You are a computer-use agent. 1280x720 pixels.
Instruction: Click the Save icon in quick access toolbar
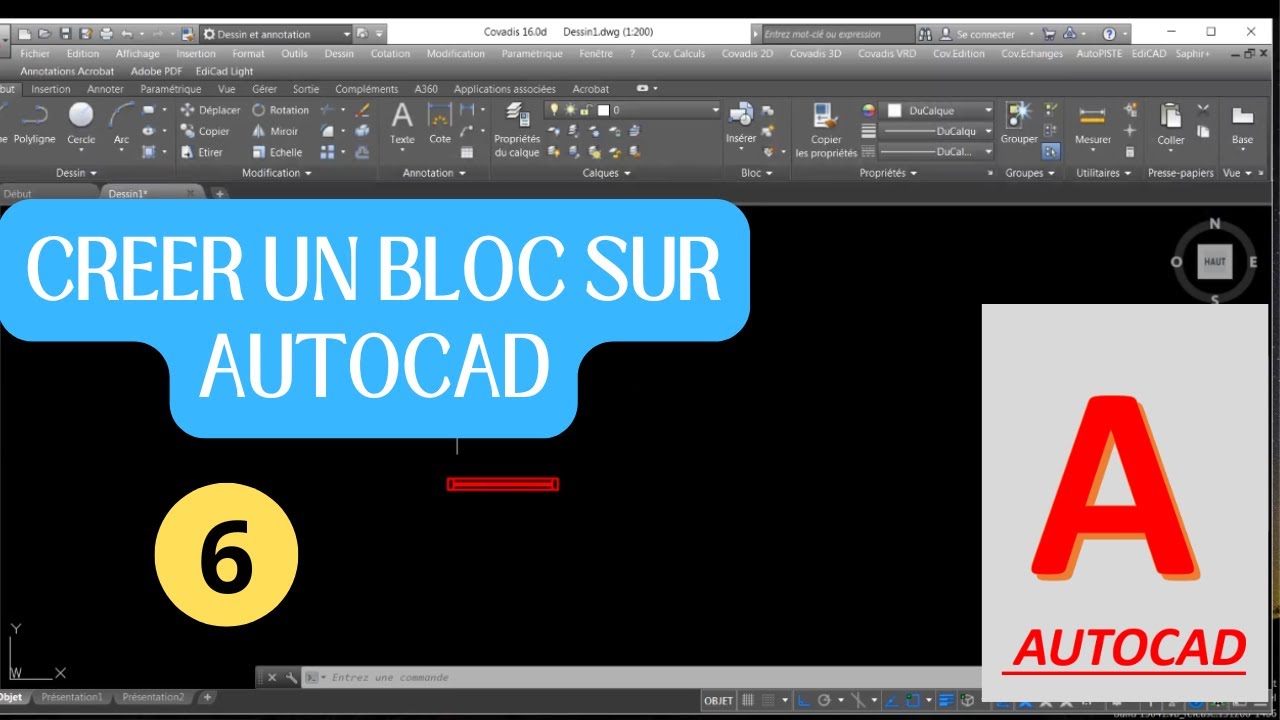pos(65,33)
